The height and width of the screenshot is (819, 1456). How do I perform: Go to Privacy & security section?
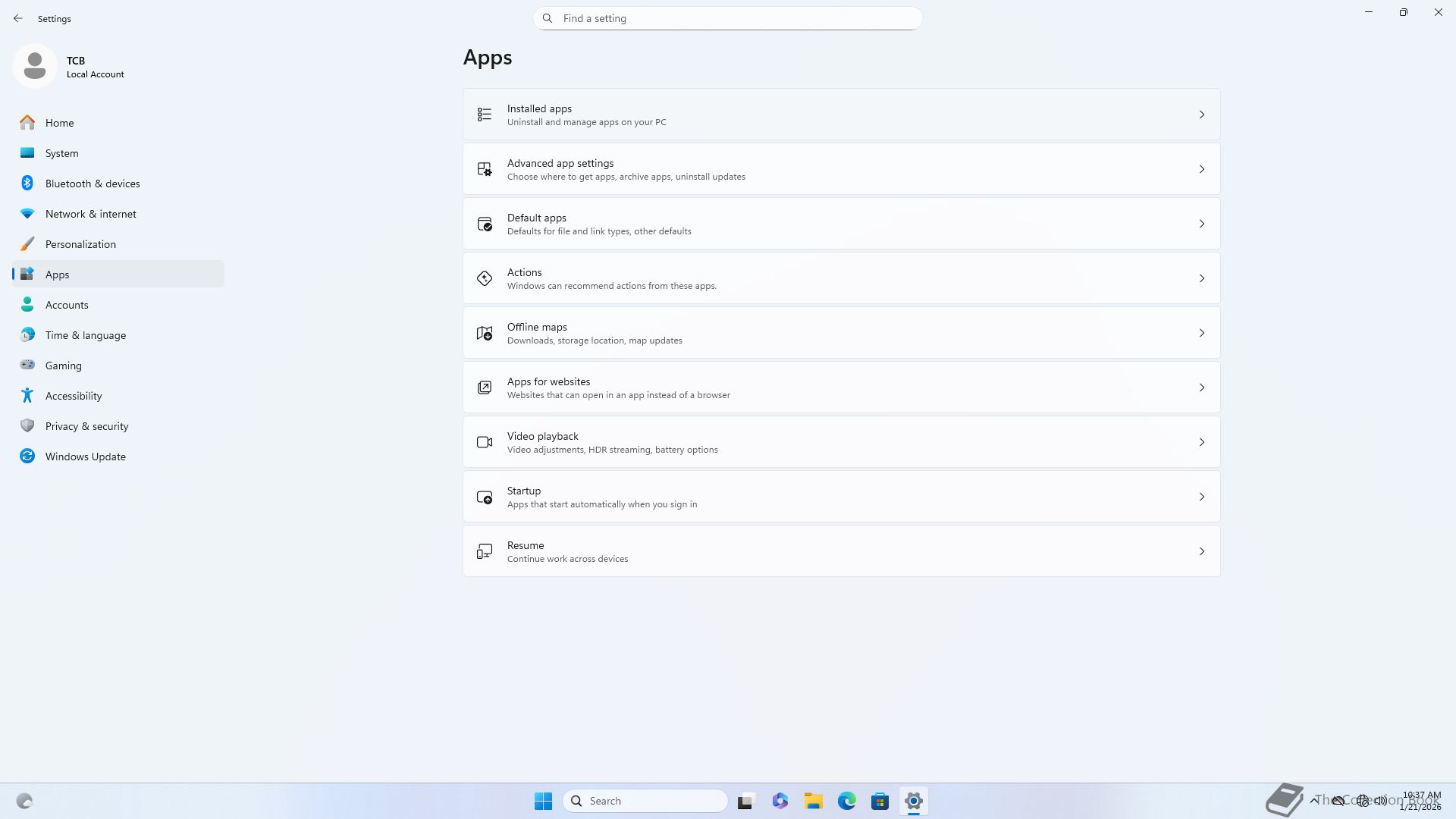coord(86,426)
